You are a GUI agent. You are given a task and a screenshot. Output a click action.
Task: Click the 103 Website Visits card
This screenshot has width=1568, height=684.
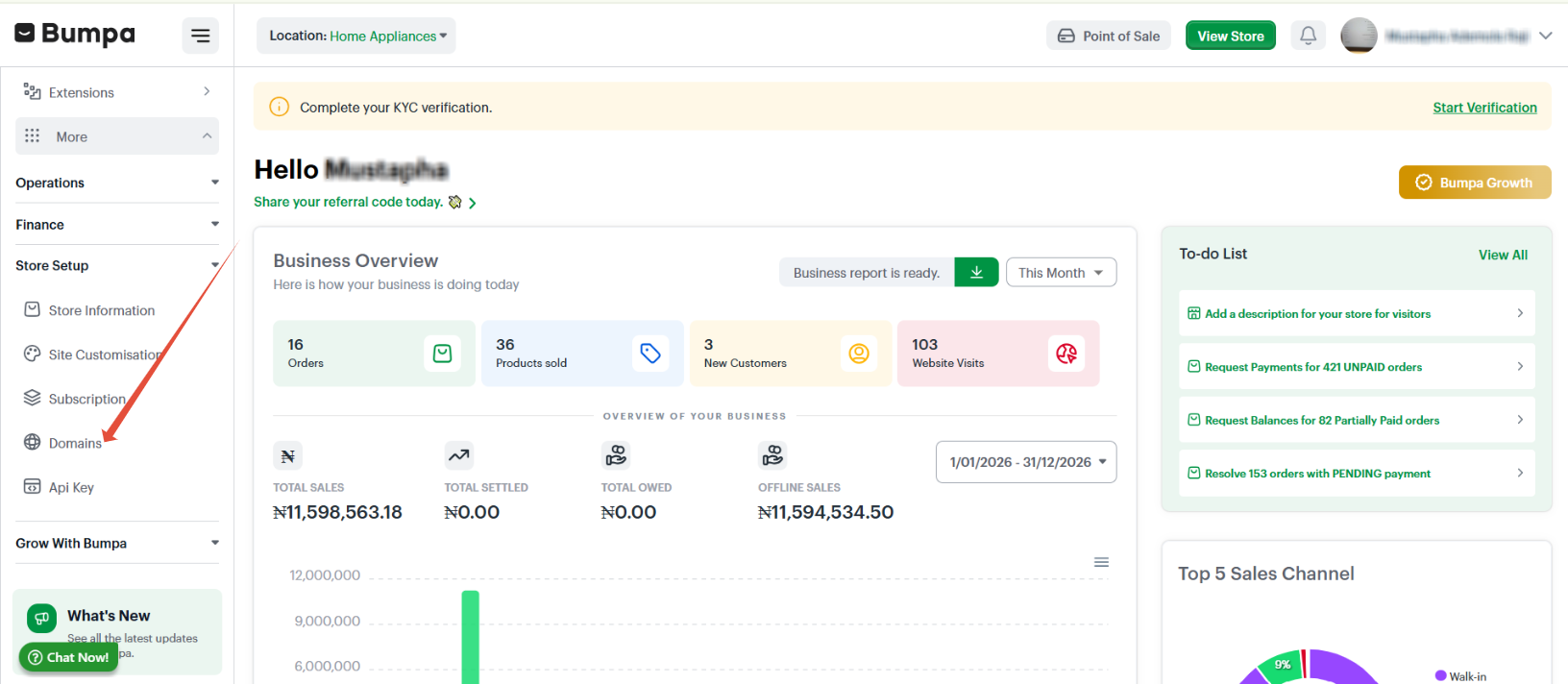[998, 354]
